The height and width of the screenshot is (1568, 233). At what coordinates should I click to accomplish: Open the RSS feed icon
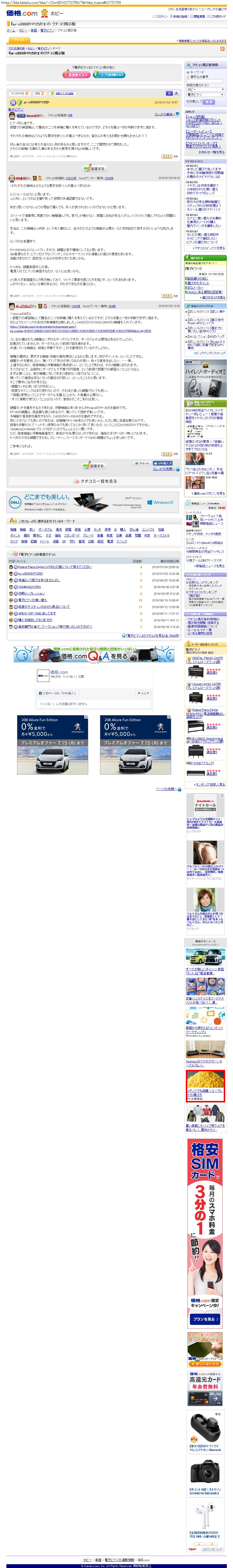[222, 49]
